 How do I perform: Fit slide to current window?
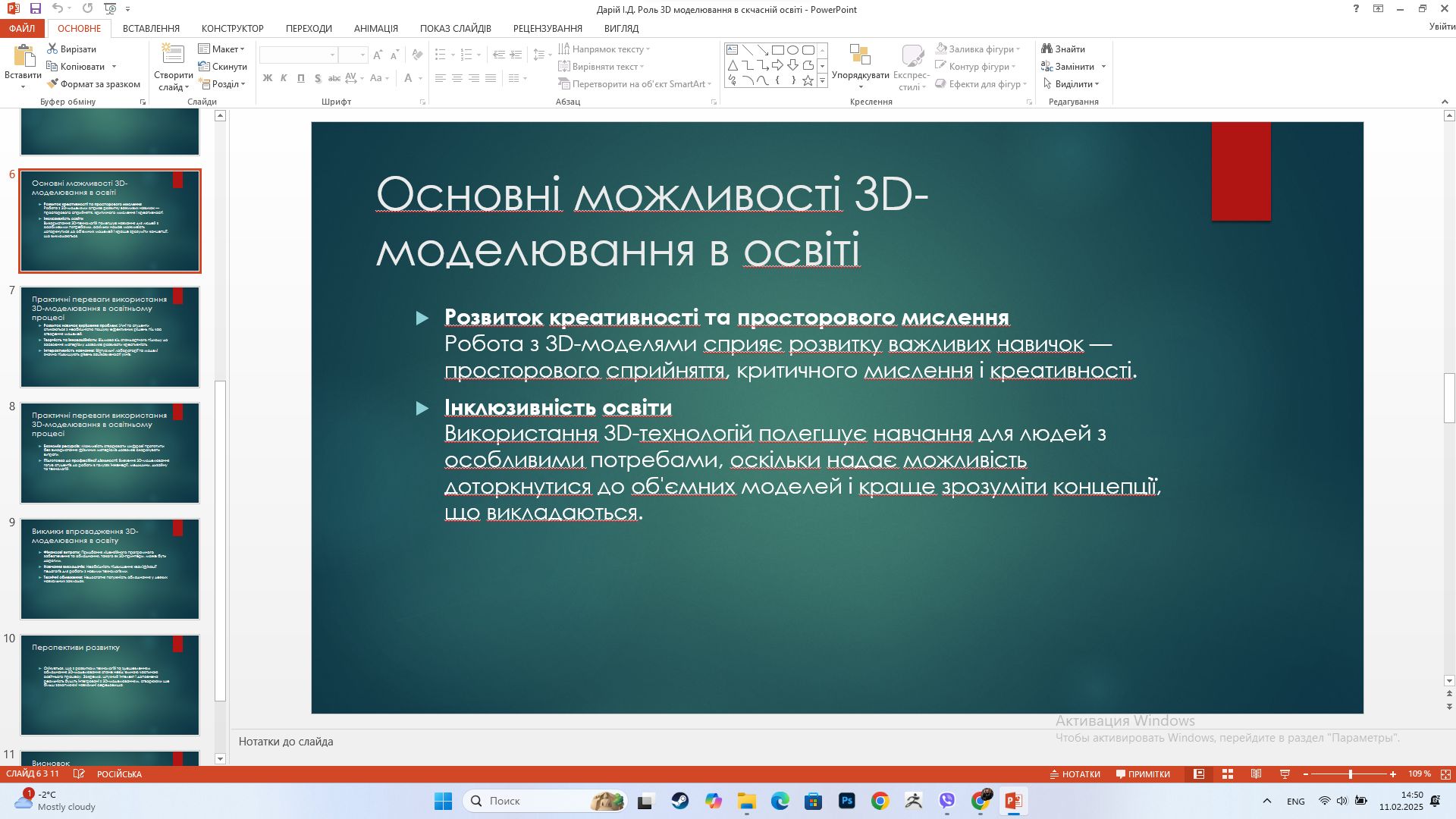coord(1446,774)
